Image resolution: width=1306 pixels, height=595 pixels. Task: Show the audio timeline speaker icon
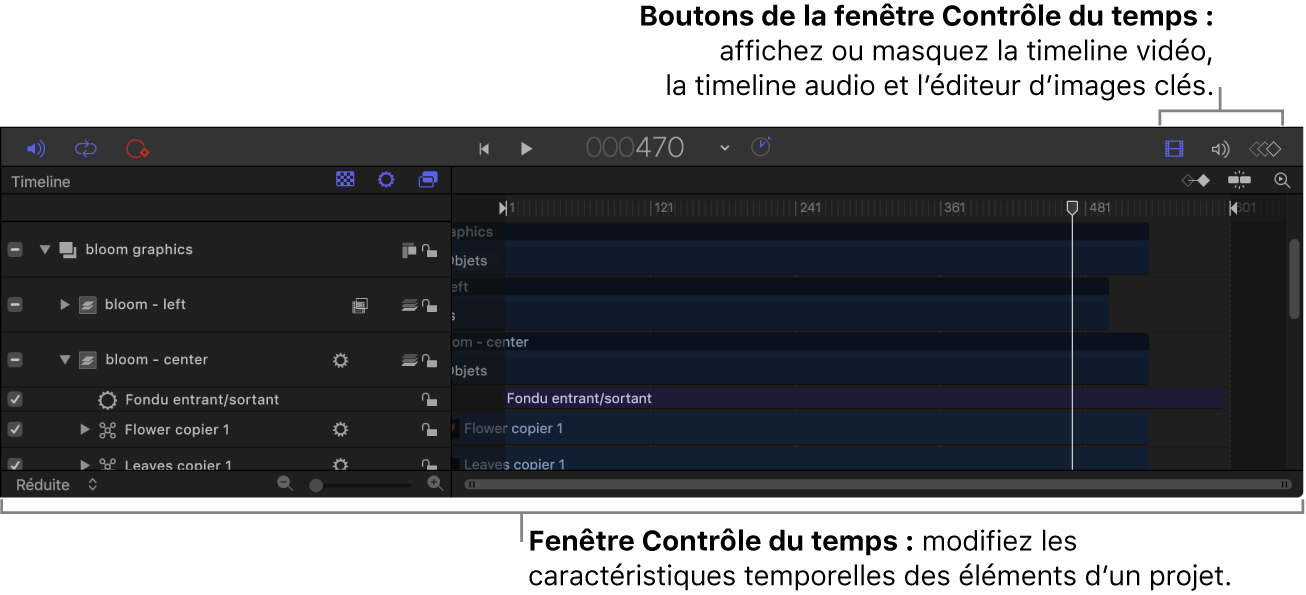(x=1220, y=148)
